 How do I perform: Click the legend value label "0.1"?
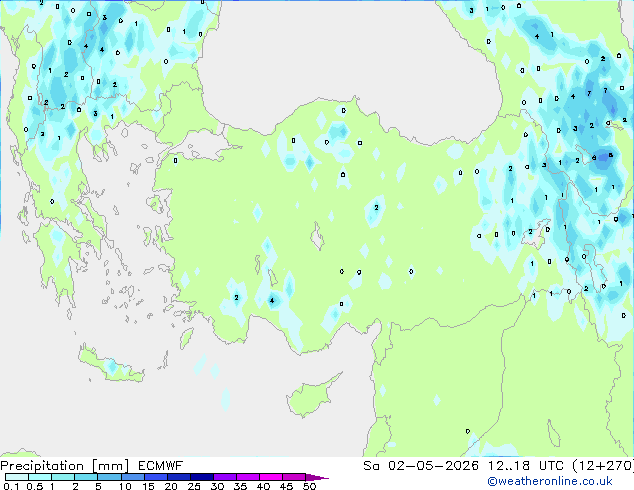(11, 486)
